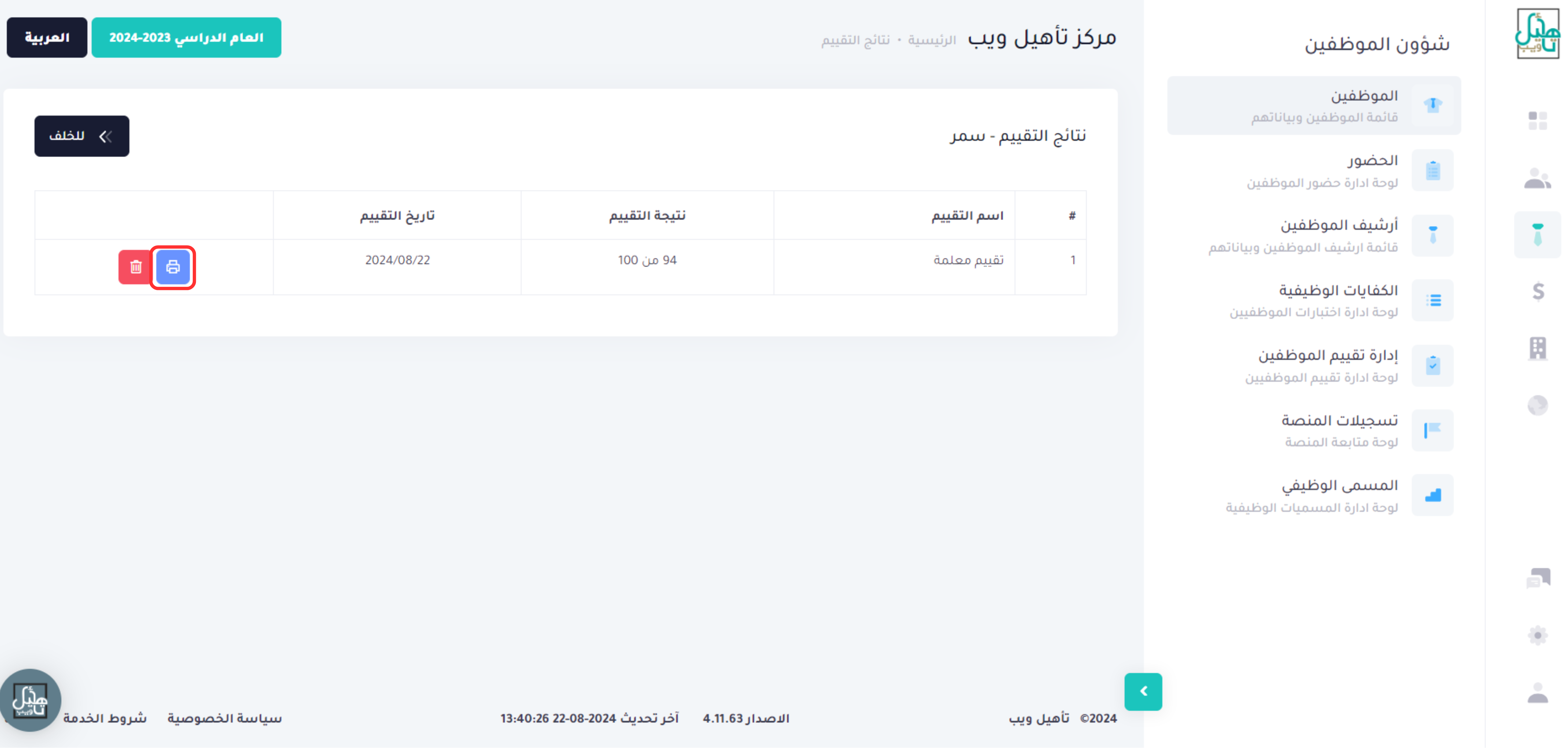Click the نتائج التقييم breadcrumb text
This screenshot has height=748, width=1568.
[x=855, y=40]
